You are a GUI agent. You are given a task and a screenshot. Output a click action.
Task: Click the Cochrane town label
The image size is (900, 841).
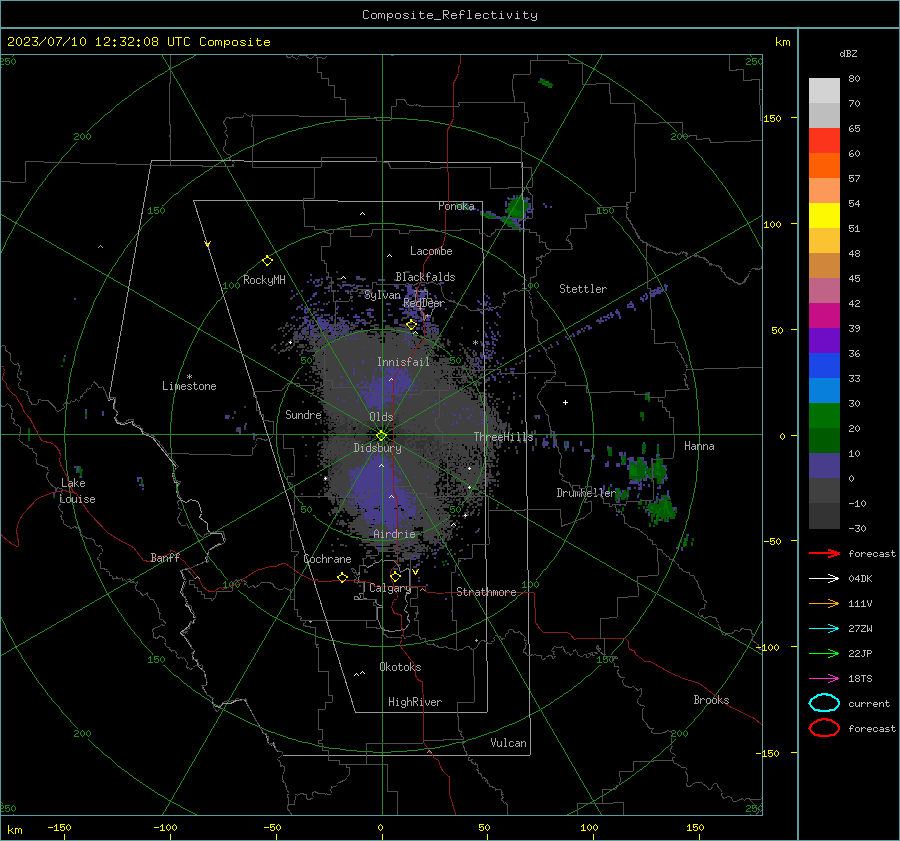coord(327,559)
